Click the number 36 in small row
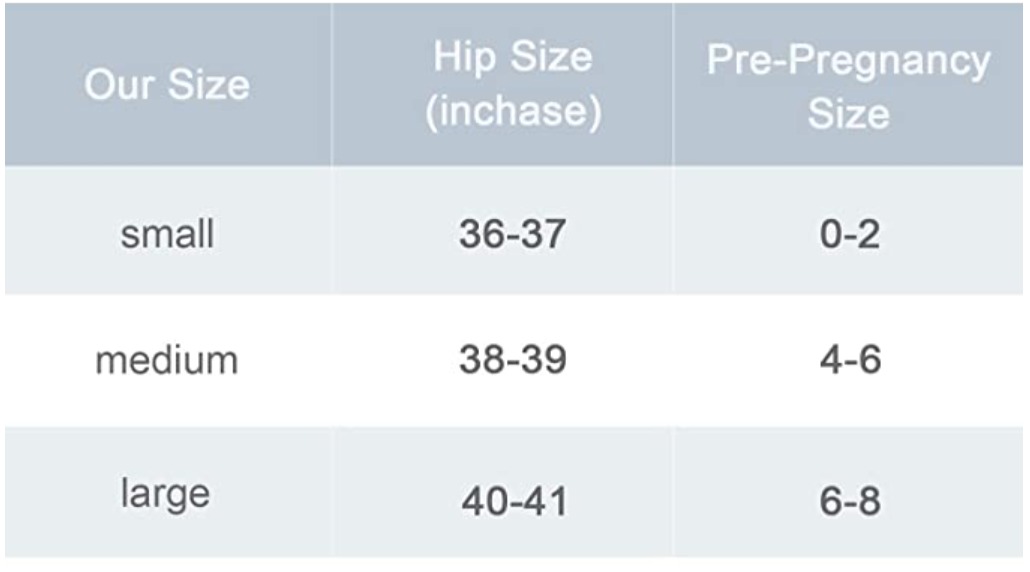This screenshot has width=1030, height=572. point(481,234)
